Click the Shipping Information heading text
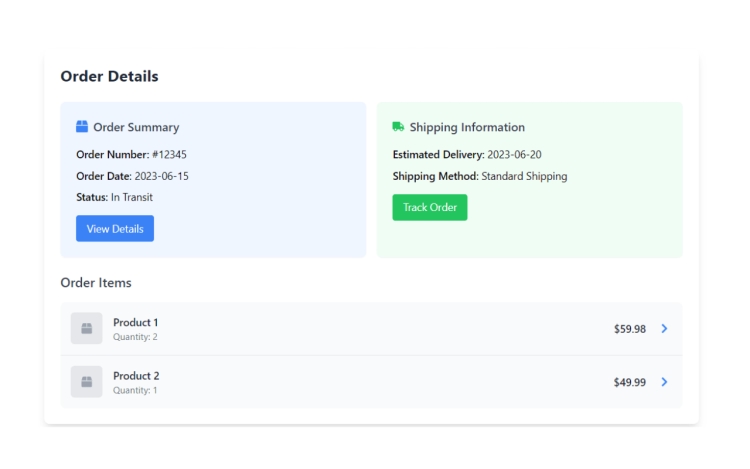750x469 pixels. [467, 127]
